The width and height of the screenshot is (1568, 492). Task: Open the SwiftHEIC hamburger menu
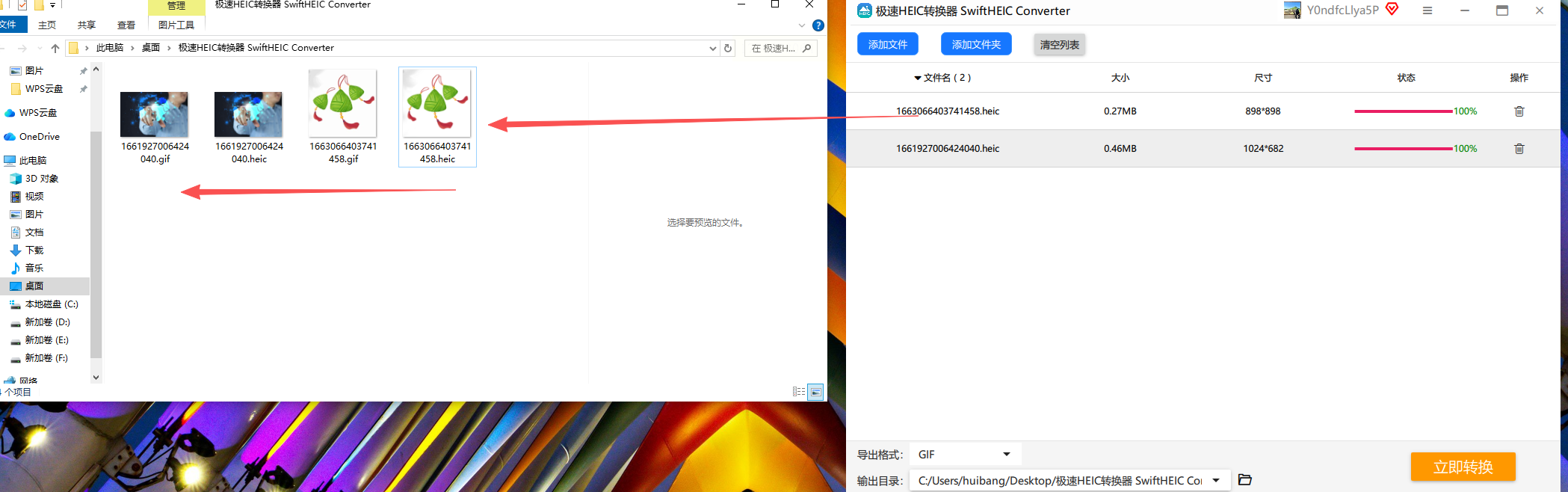pyautogui.click(x=1427, y=10)
